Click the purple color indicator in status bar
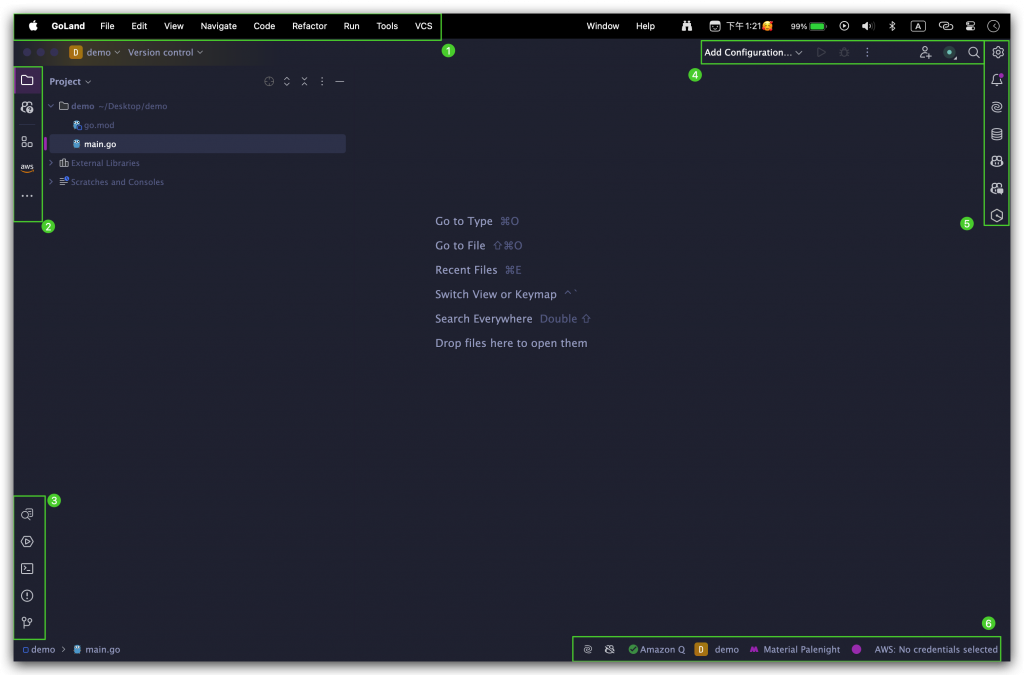The width and height of the screenshot is (1024, 675). pyautogui.click(x=856, y=650)
